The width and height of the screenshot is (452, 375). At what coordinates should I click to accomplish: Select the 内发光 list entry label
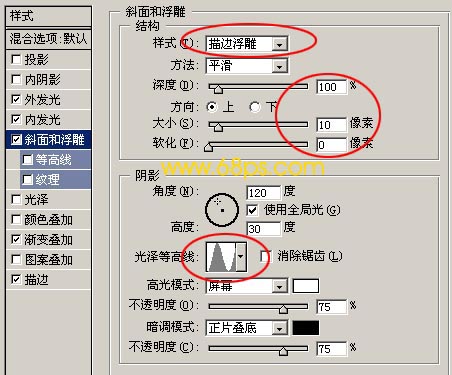coord(42,120)
